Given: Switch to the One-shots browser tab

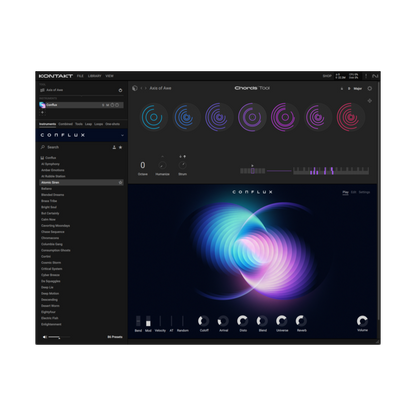Looking at the screenshot, I should (x=113, y=124).
